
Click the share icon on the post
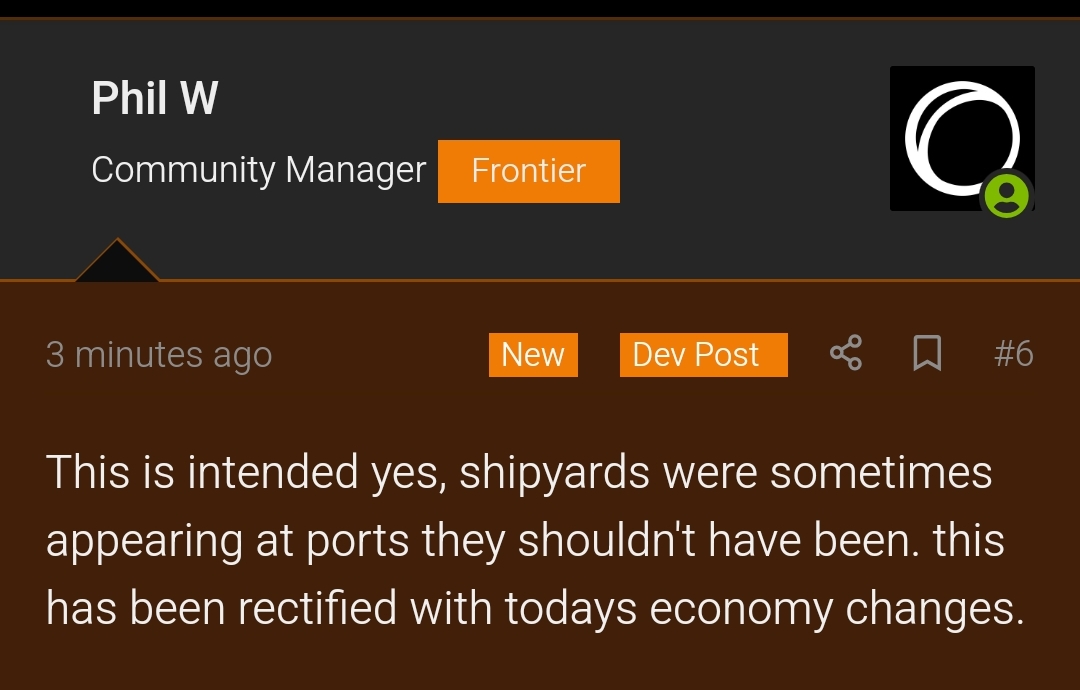point(846,353)
